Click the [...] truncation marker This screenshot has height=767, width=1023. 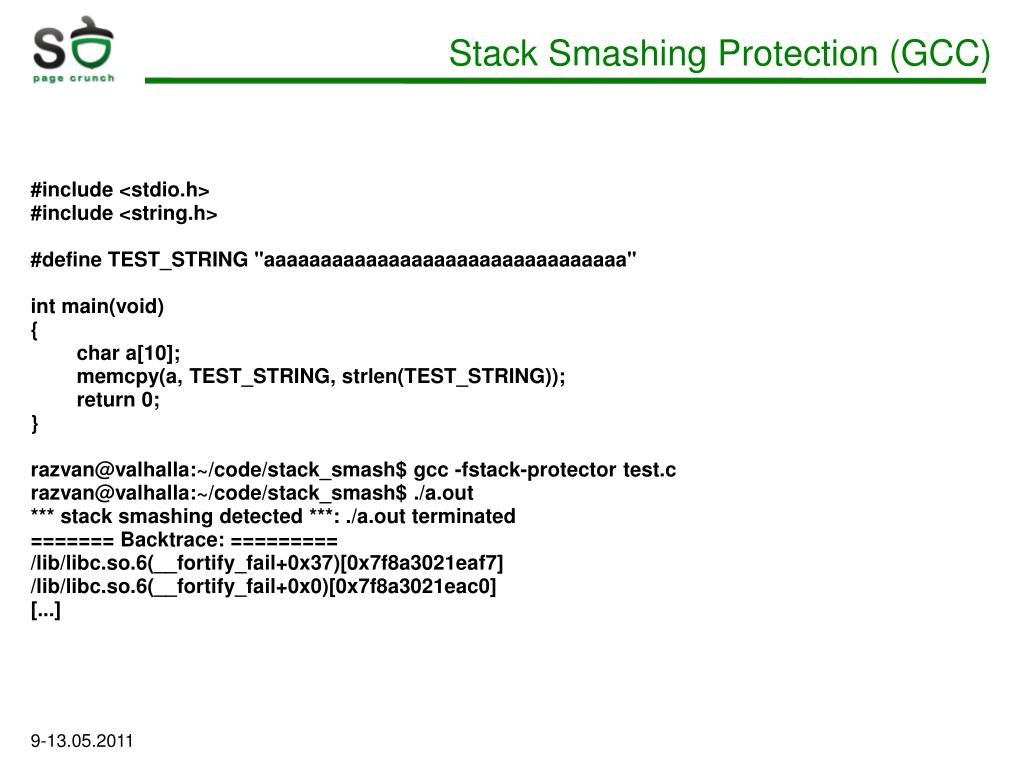point(46,610)
